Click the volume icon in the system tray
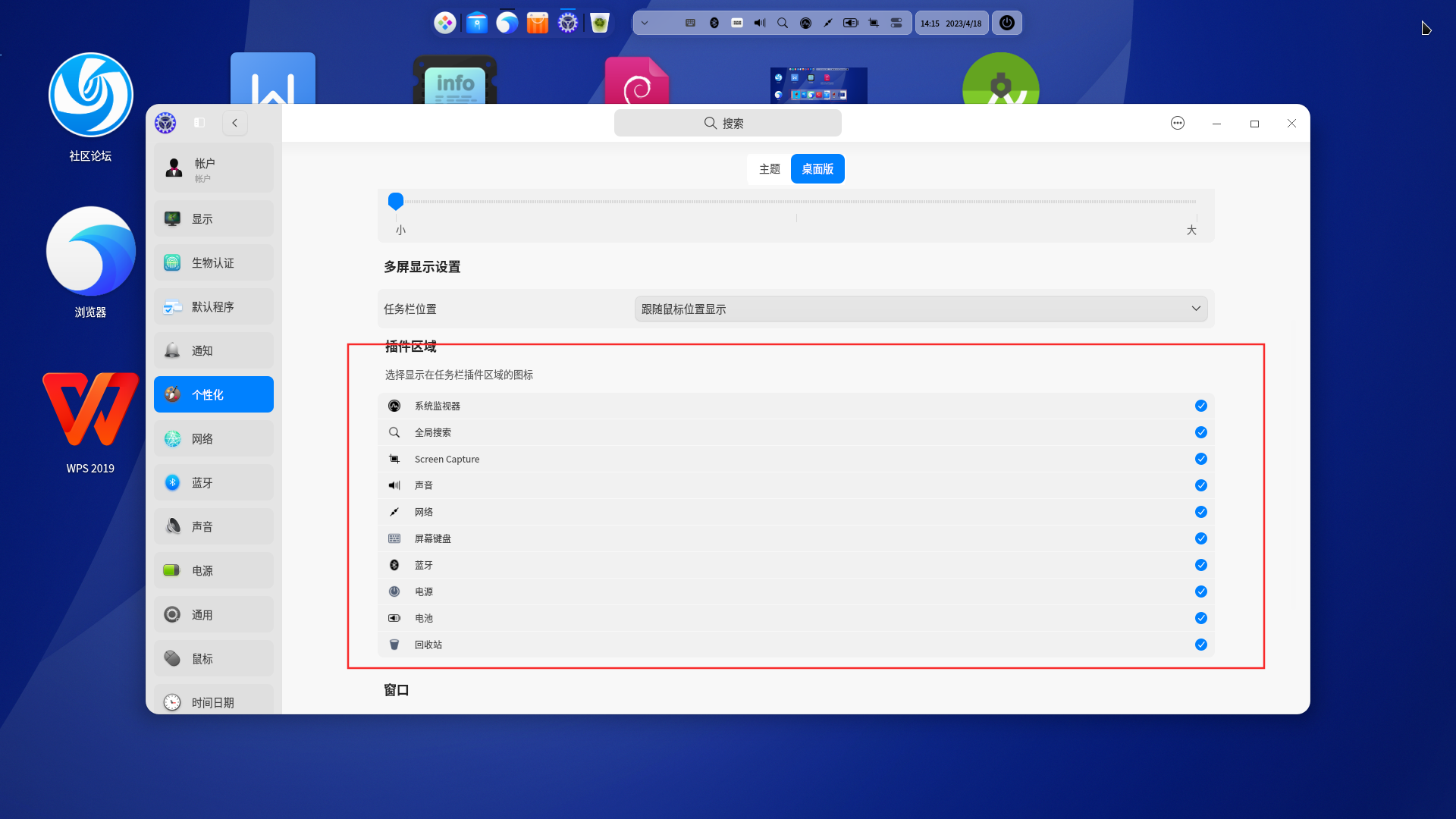 760,23
